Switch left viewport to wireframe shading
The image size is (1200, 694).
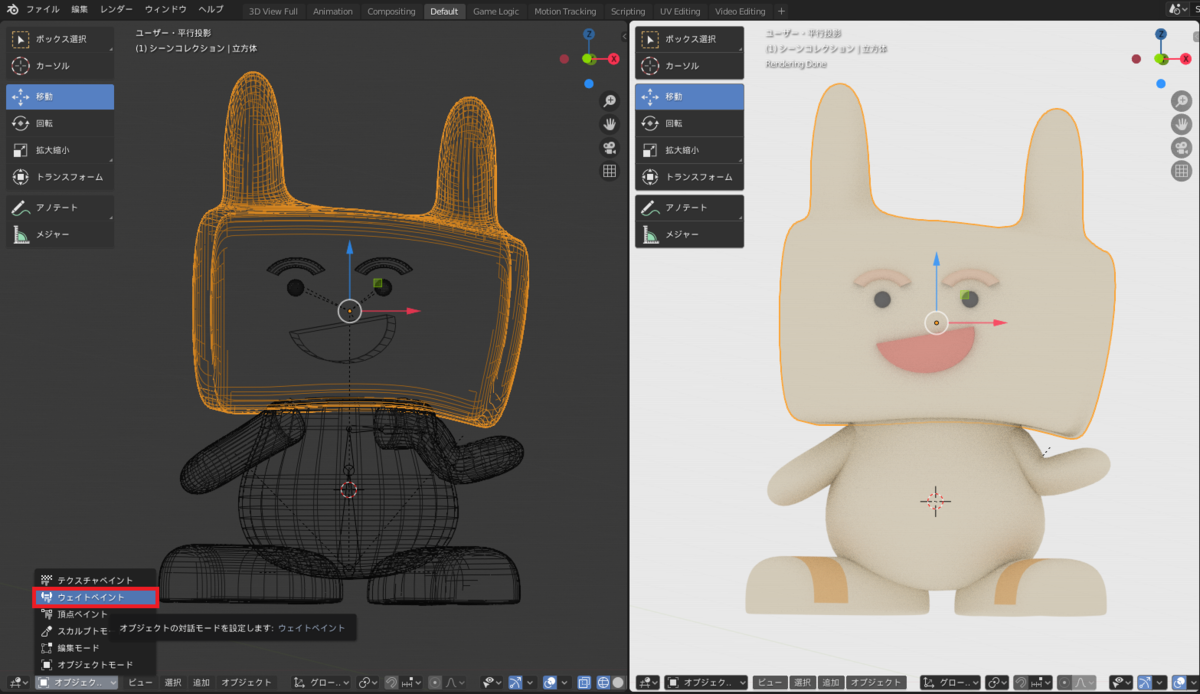click(x=603, y=683)
